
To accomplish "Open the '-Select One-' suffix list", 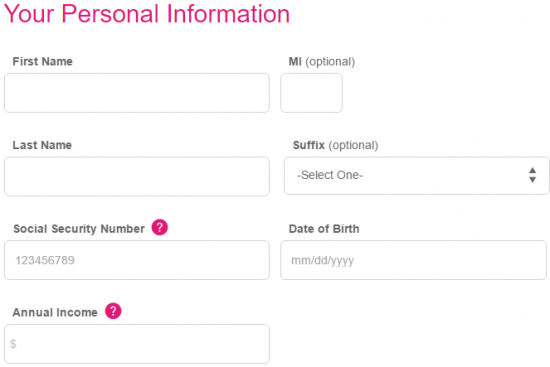I will [x=416, y=175].
